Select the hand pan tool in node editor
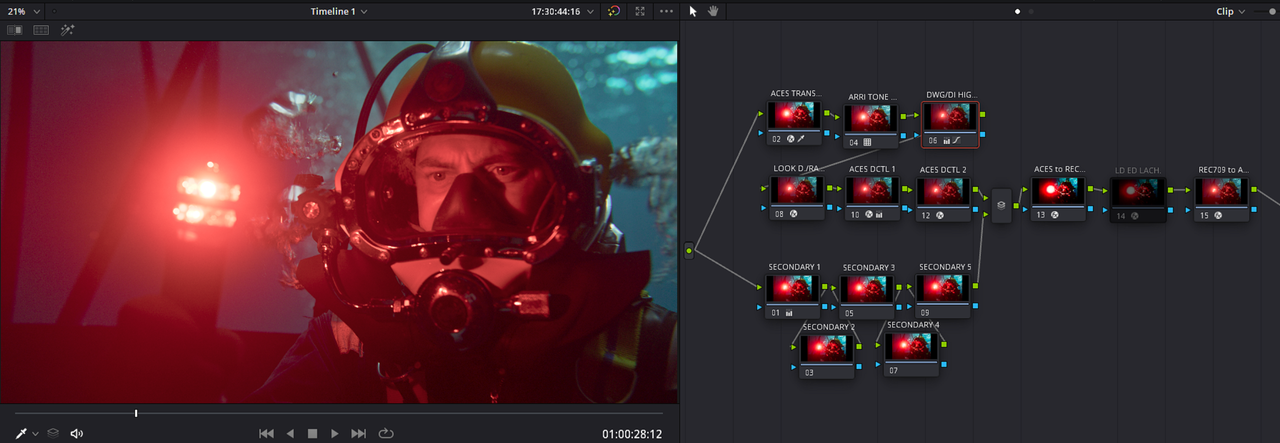 click(x=714, y=11)
